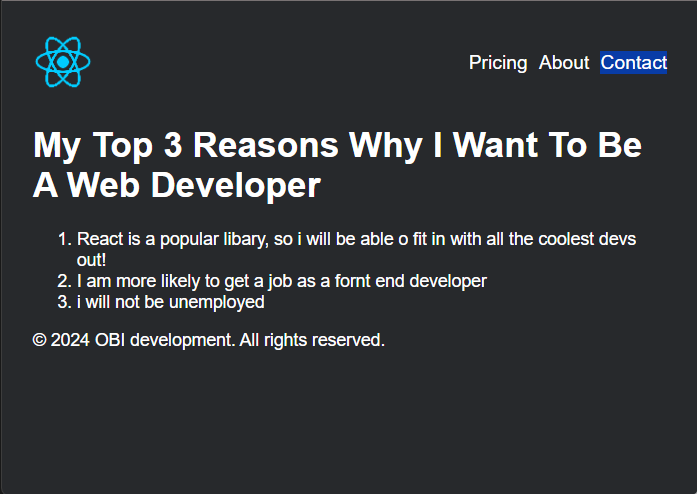
Task: Click the center nucleus of React logo
Action: tap(63, 62)
